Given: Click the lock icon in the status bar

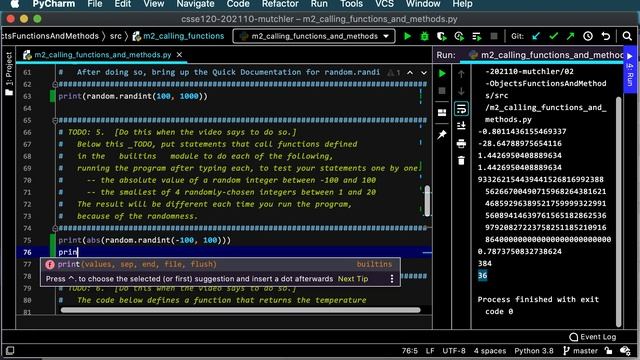Looking at the screenshot, I should click(608, 351).
